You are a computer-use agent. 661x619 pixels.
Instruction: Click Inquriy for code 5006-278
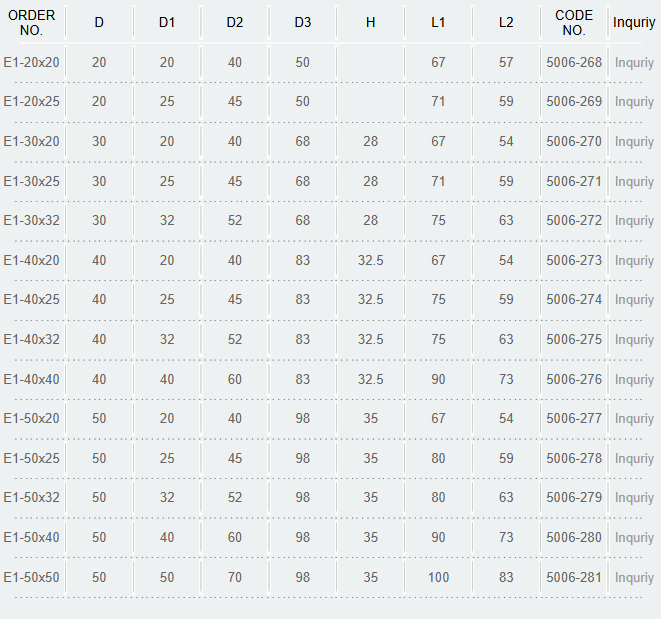634,459
